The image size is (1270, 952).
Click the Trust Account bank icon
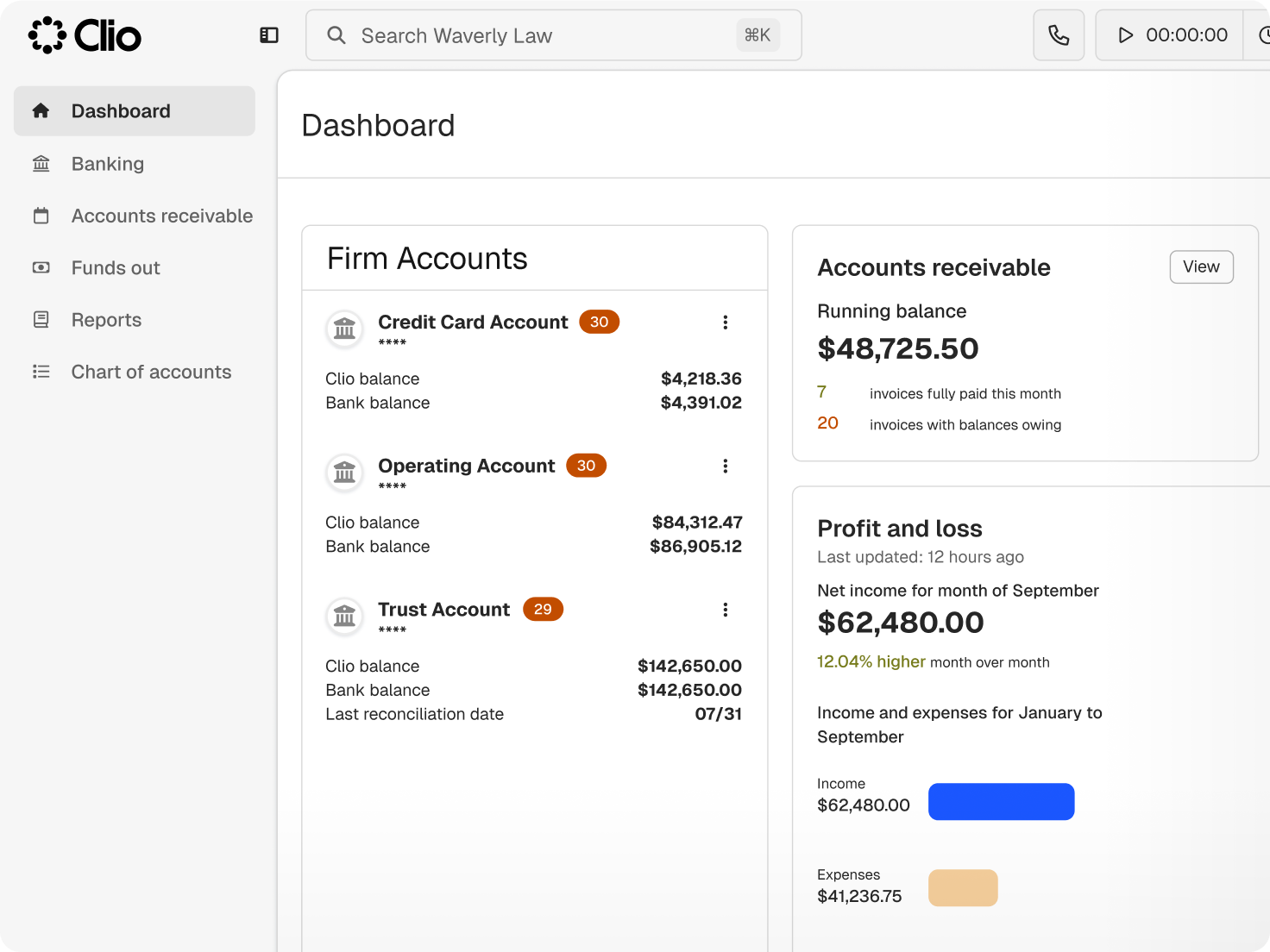pyautogui.click(x=344, y=617)
